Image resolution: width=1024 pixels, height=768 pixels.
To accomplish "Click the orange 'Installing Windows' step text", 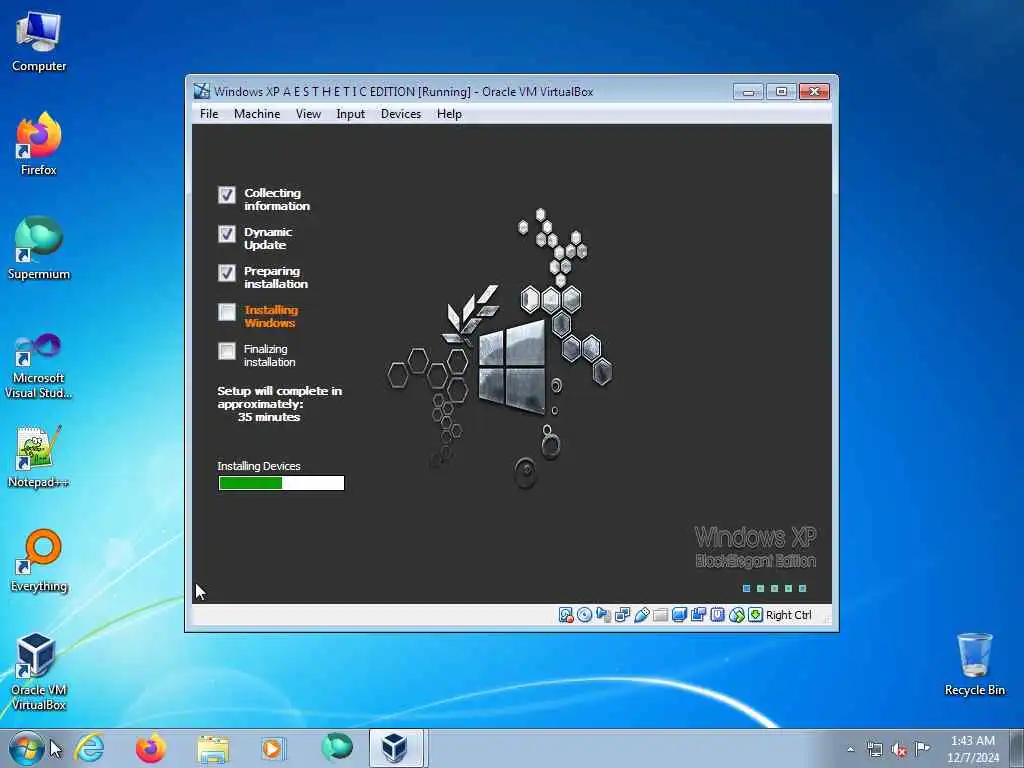I will (x=271, y=317).
